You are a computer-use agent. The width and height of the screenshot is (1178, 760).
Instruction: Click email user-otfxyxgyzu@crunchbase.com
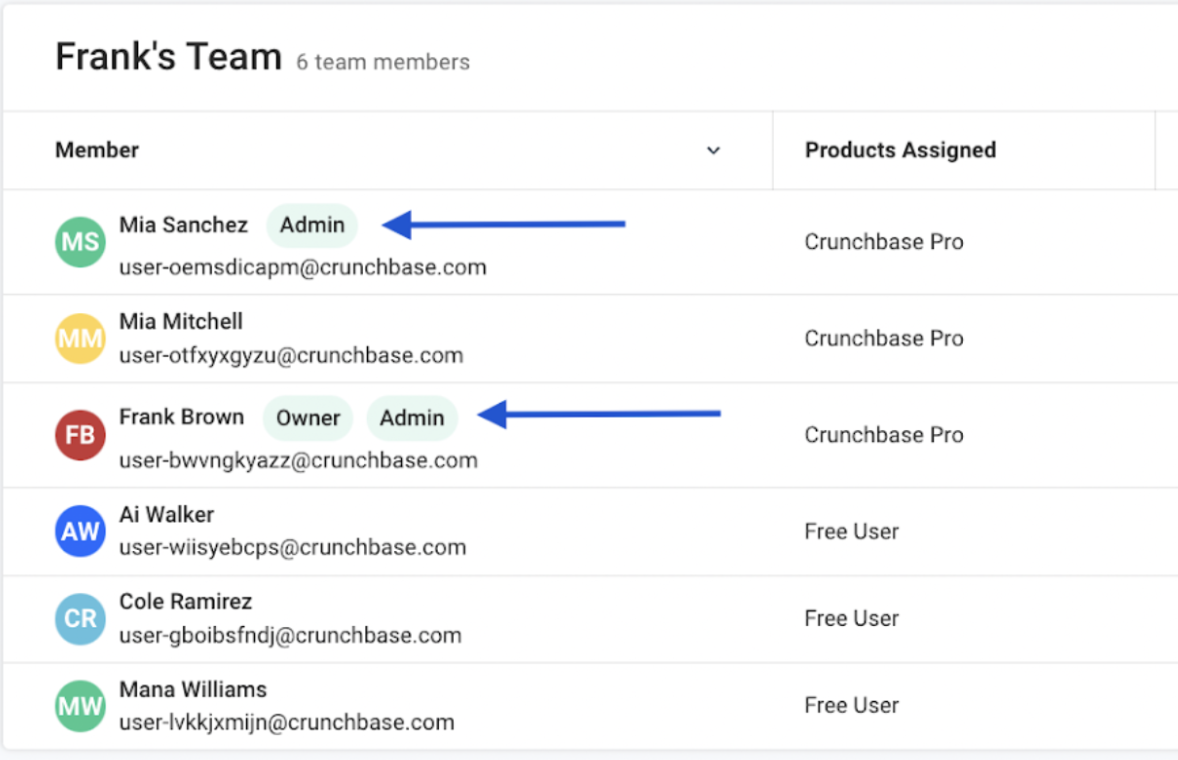click(291, 355)
